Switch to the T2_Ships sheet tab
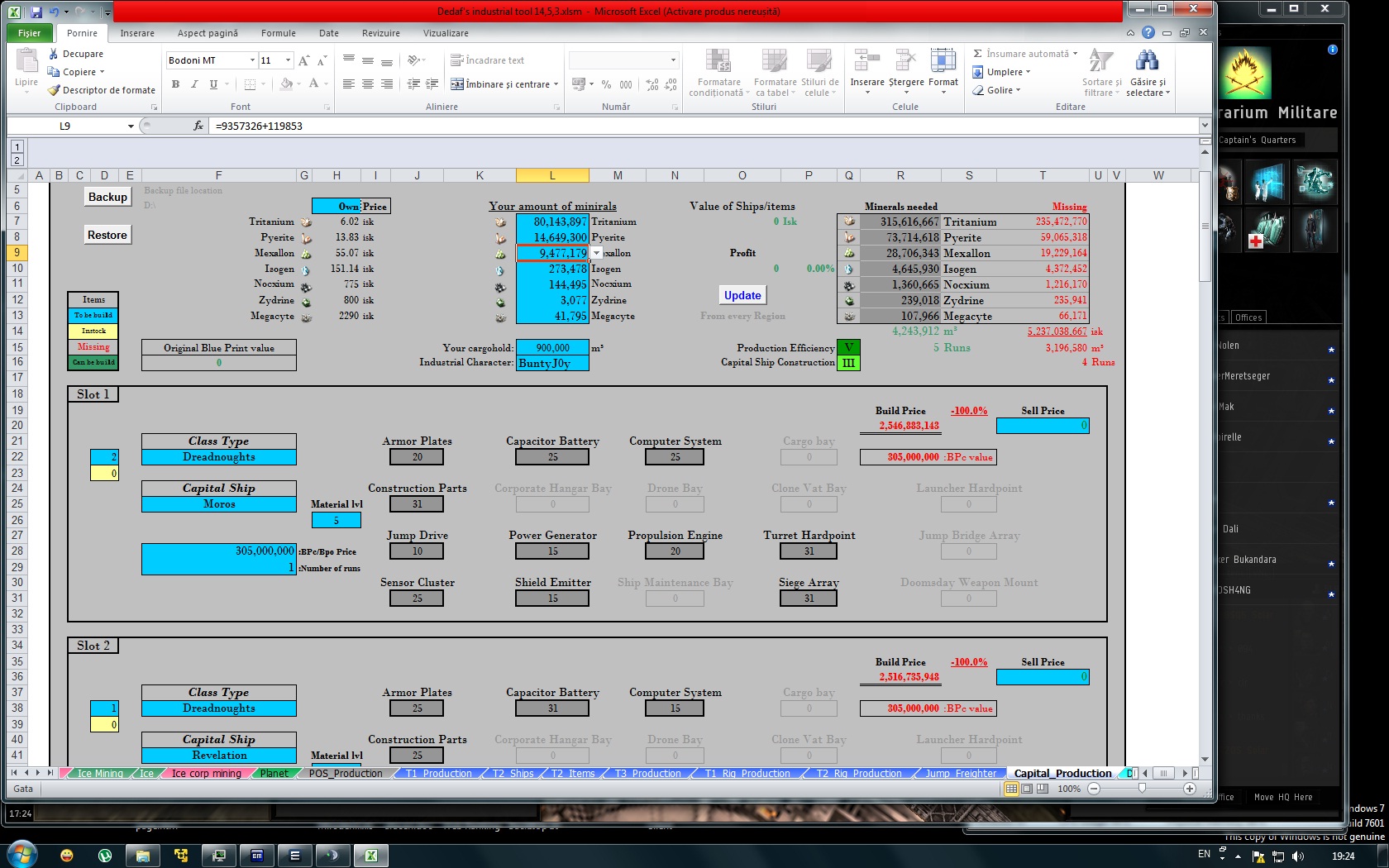 (513, 774)
